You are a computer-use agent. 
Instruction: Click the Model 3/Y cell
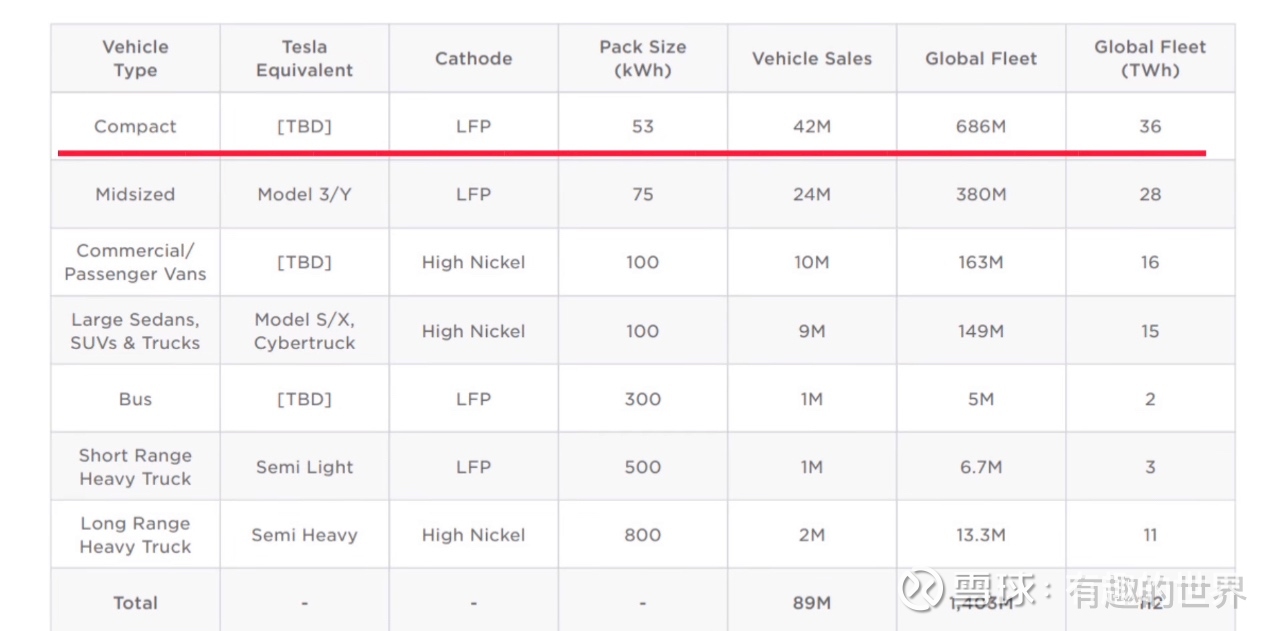pyautogui.click(x=304, y=195)
